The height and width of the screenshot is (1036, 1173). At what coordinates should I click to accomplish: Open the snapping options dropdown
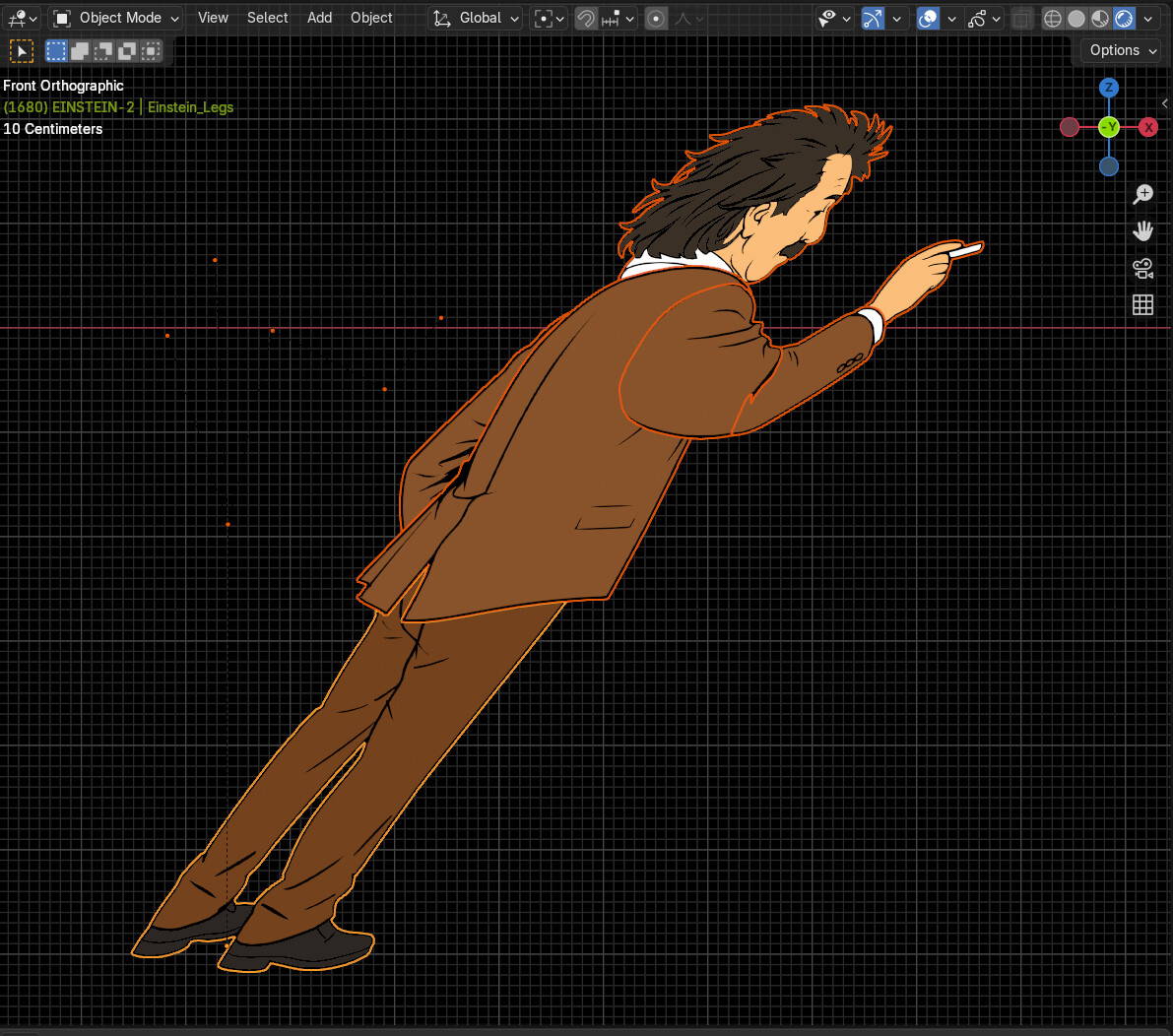pyautogui.click(x=618, y=18)
